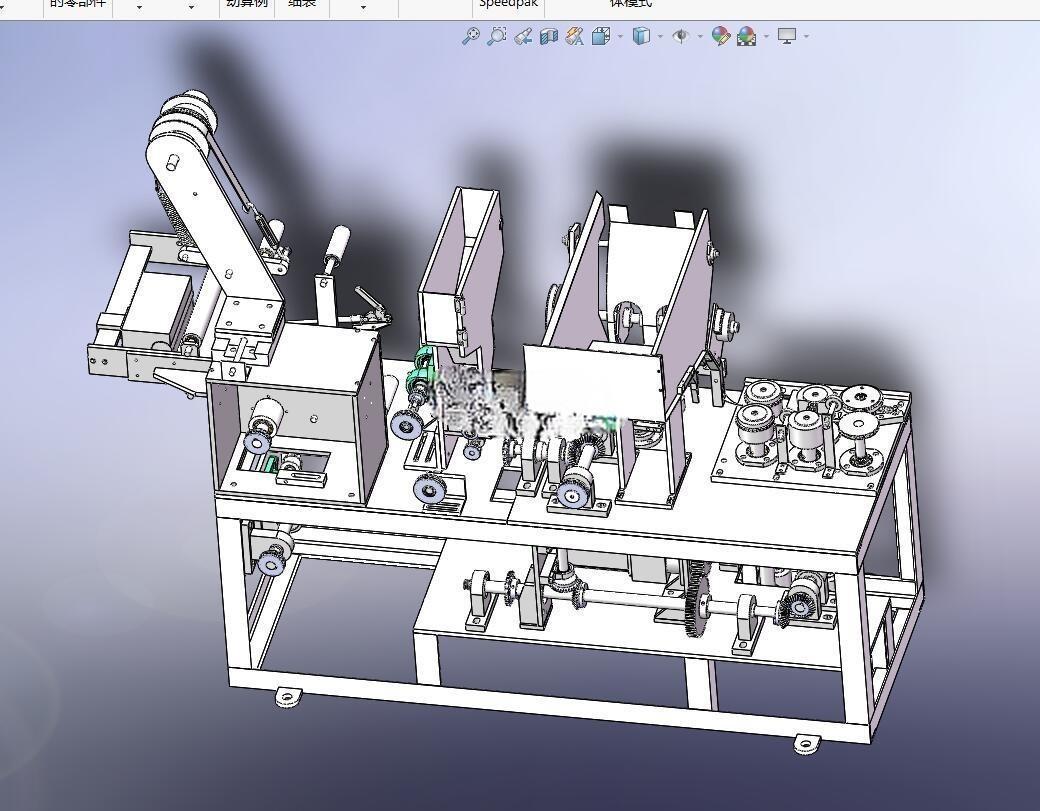Activate the Section View icon

pos(549,36)
